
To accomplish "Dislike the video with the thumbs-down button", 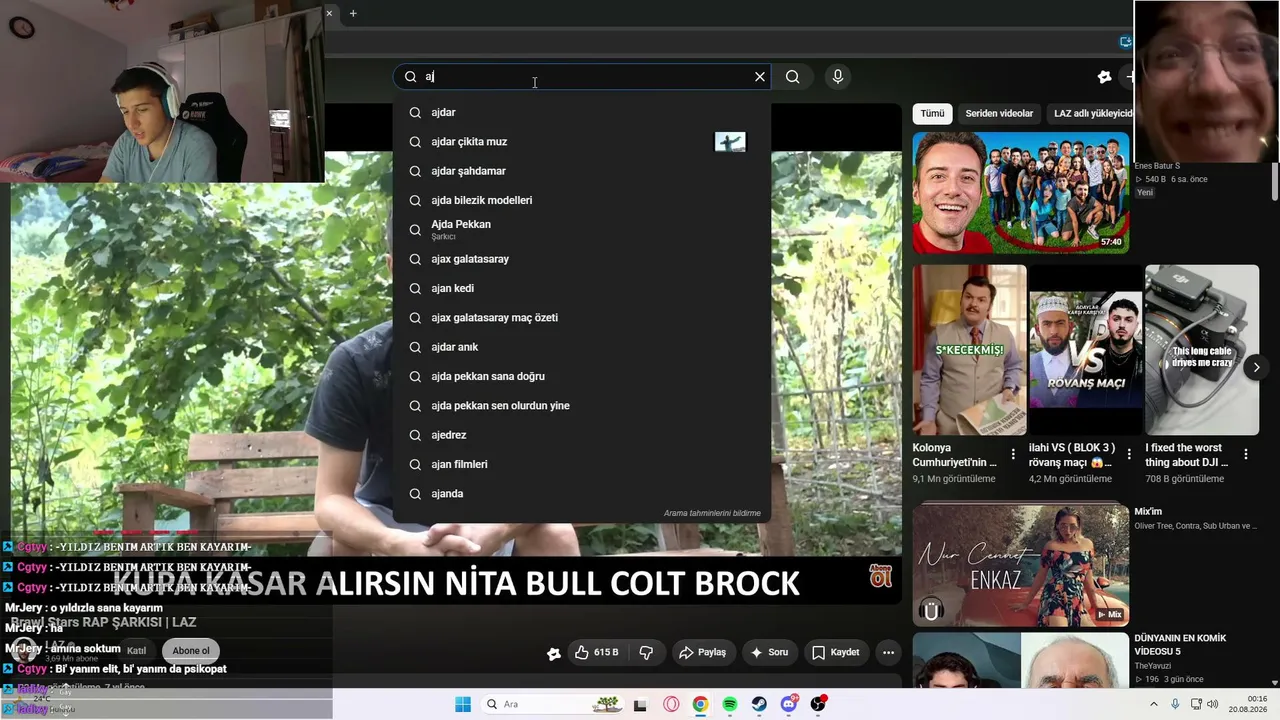I will pos(646,653).
